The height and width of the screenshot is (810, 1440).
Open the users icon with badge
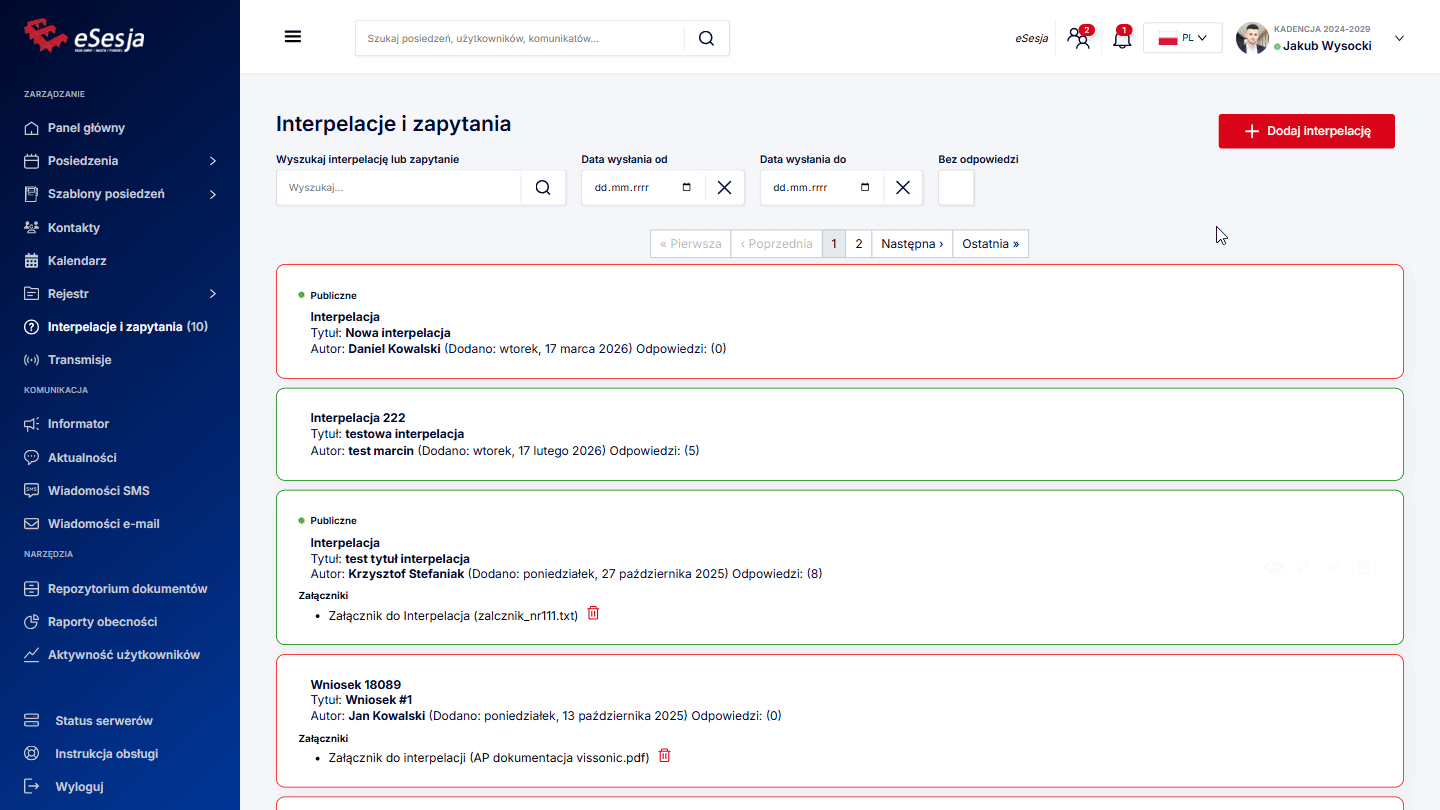(1078, 39)
